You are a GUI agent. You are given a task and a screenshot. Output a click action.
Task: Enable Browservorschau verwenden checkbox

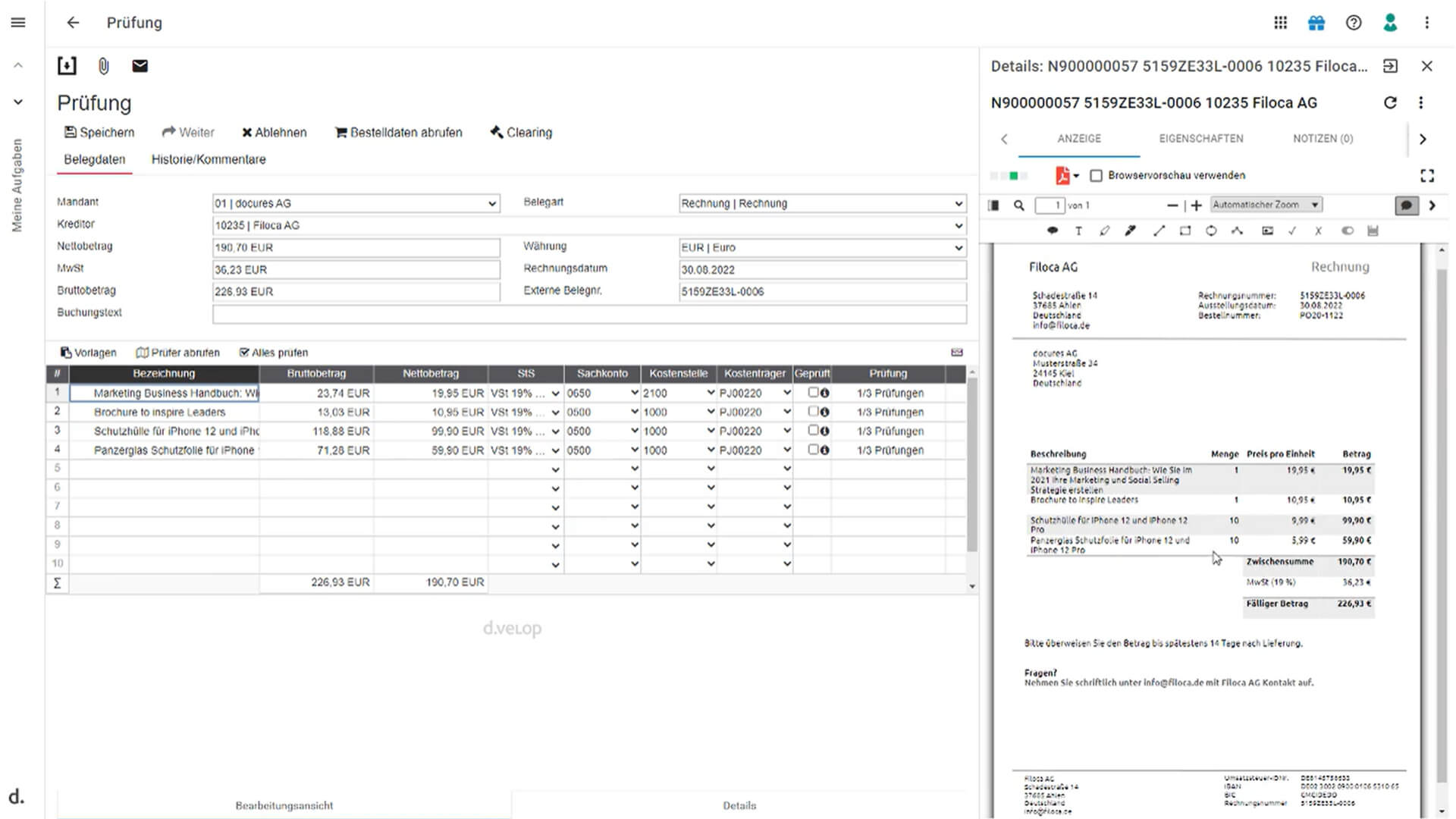(1096, 176)
